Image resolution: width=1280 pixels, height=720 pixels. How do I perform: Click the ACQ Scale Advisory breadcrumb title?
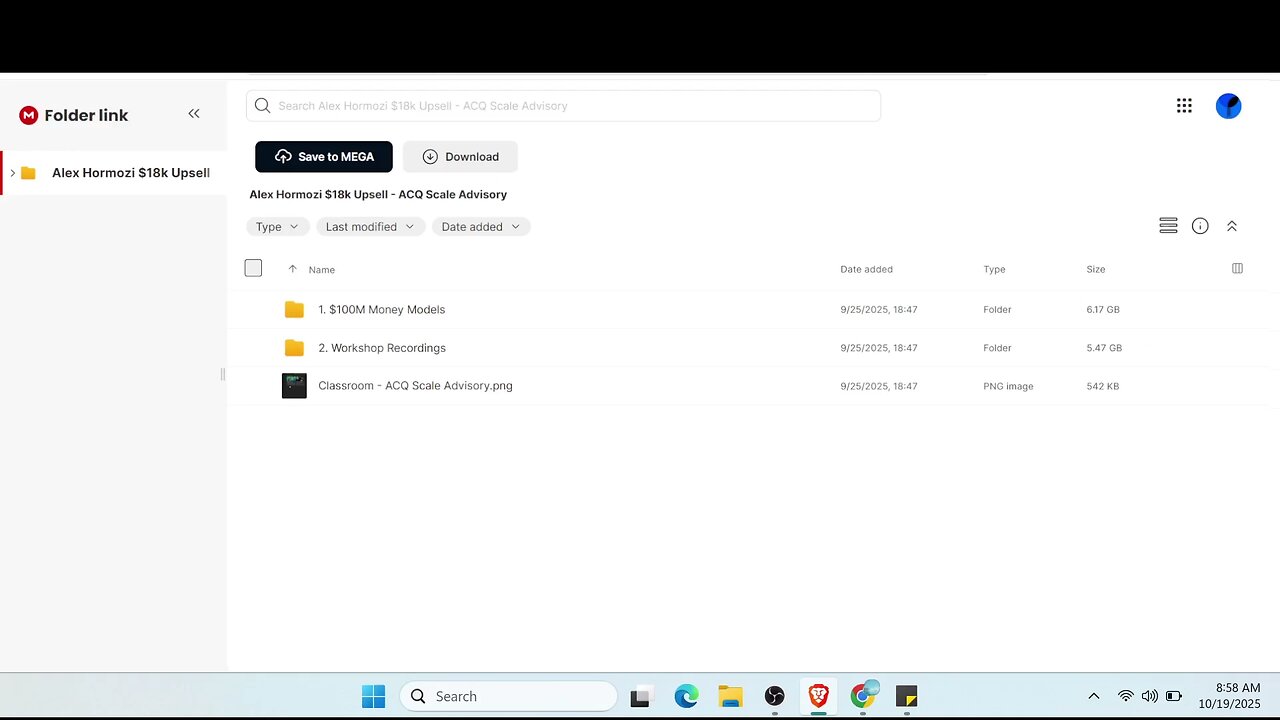[378, 194]
